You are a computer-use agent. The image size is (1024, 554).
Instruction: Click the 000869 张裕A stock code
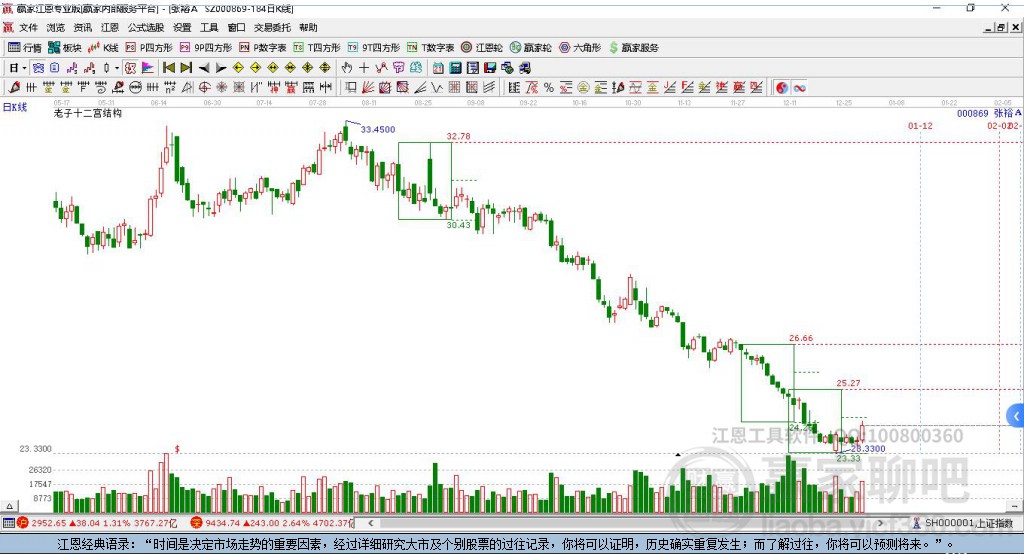989,113
